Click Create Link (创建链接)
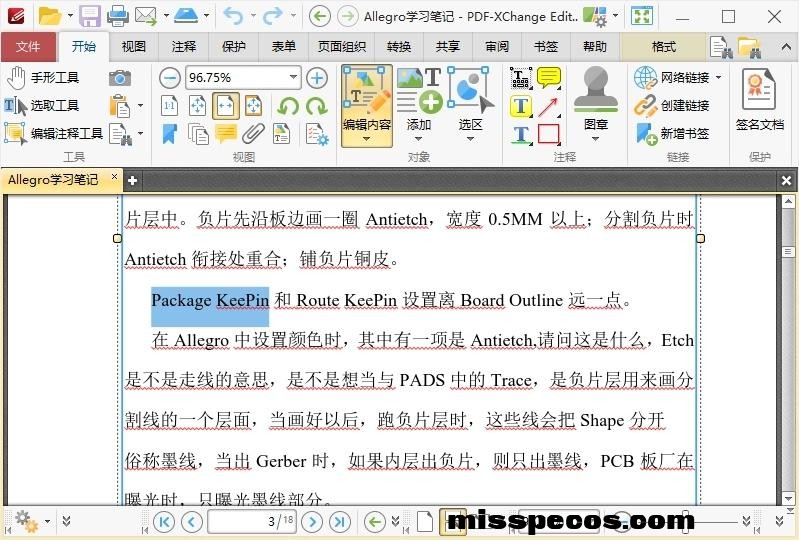 coord(672,105)
